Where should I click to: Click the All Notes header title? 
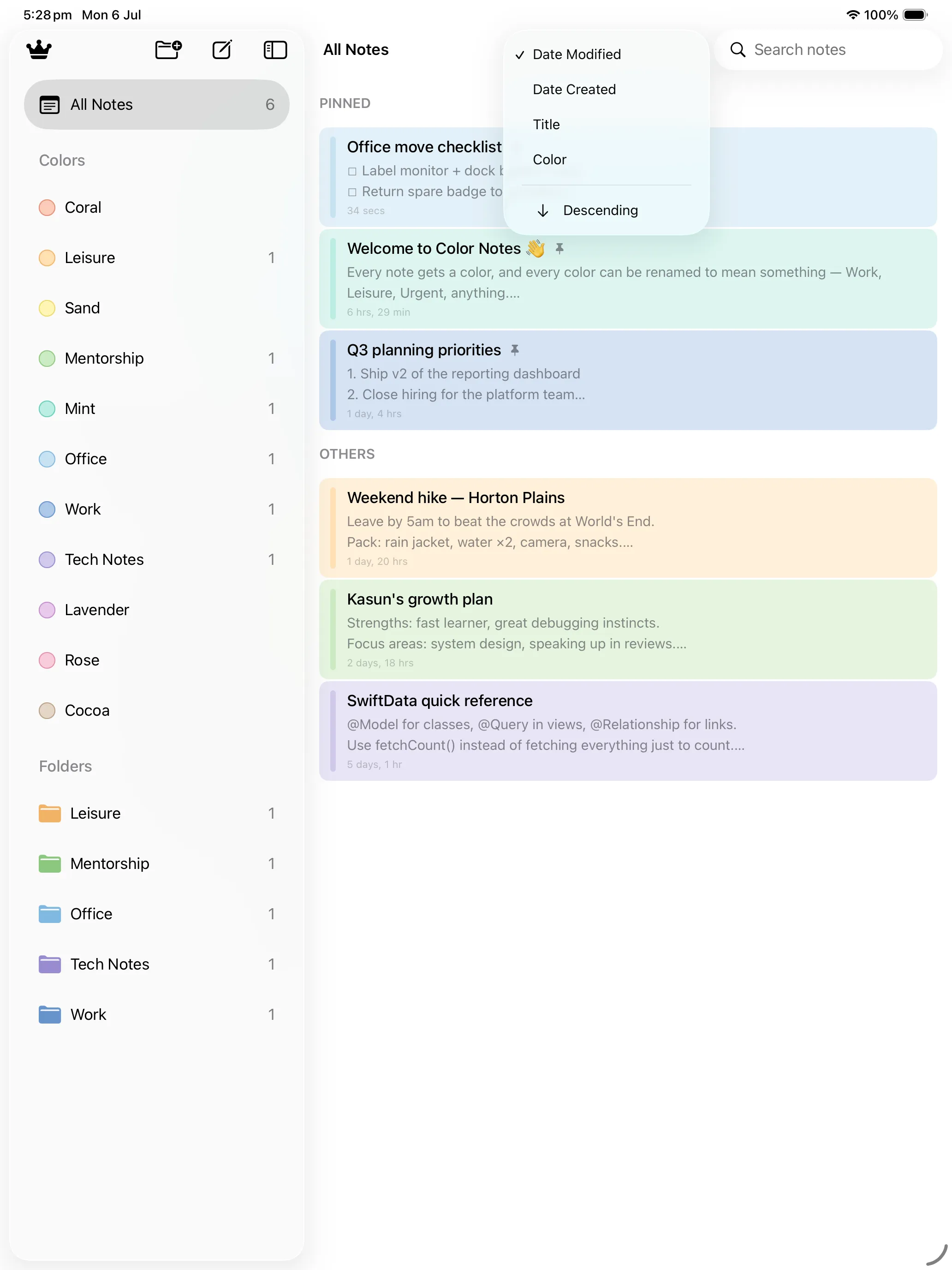(x=356, y=50)
